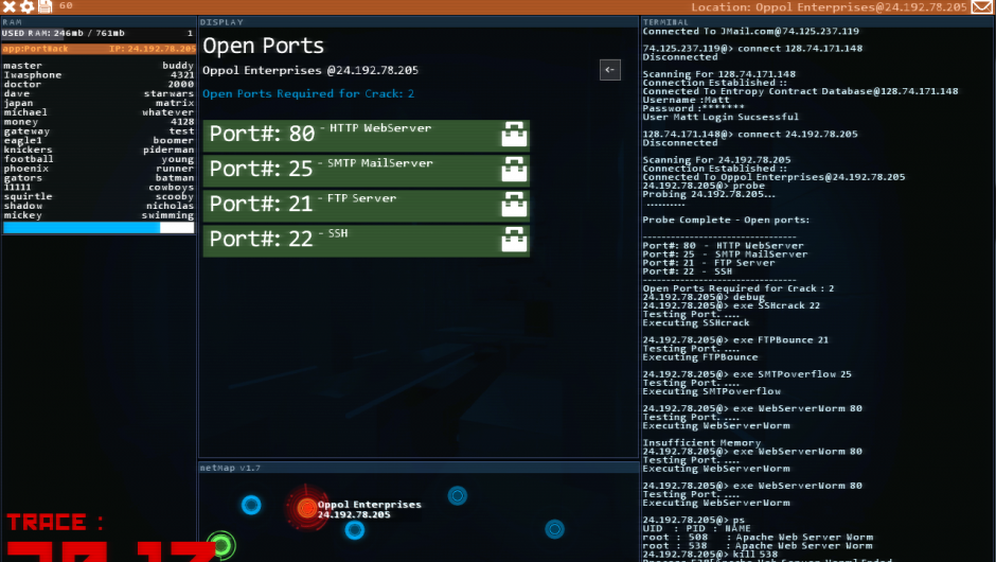
Task: Click 'gateway' in the PortHack list
Action: tap(27, 131)
